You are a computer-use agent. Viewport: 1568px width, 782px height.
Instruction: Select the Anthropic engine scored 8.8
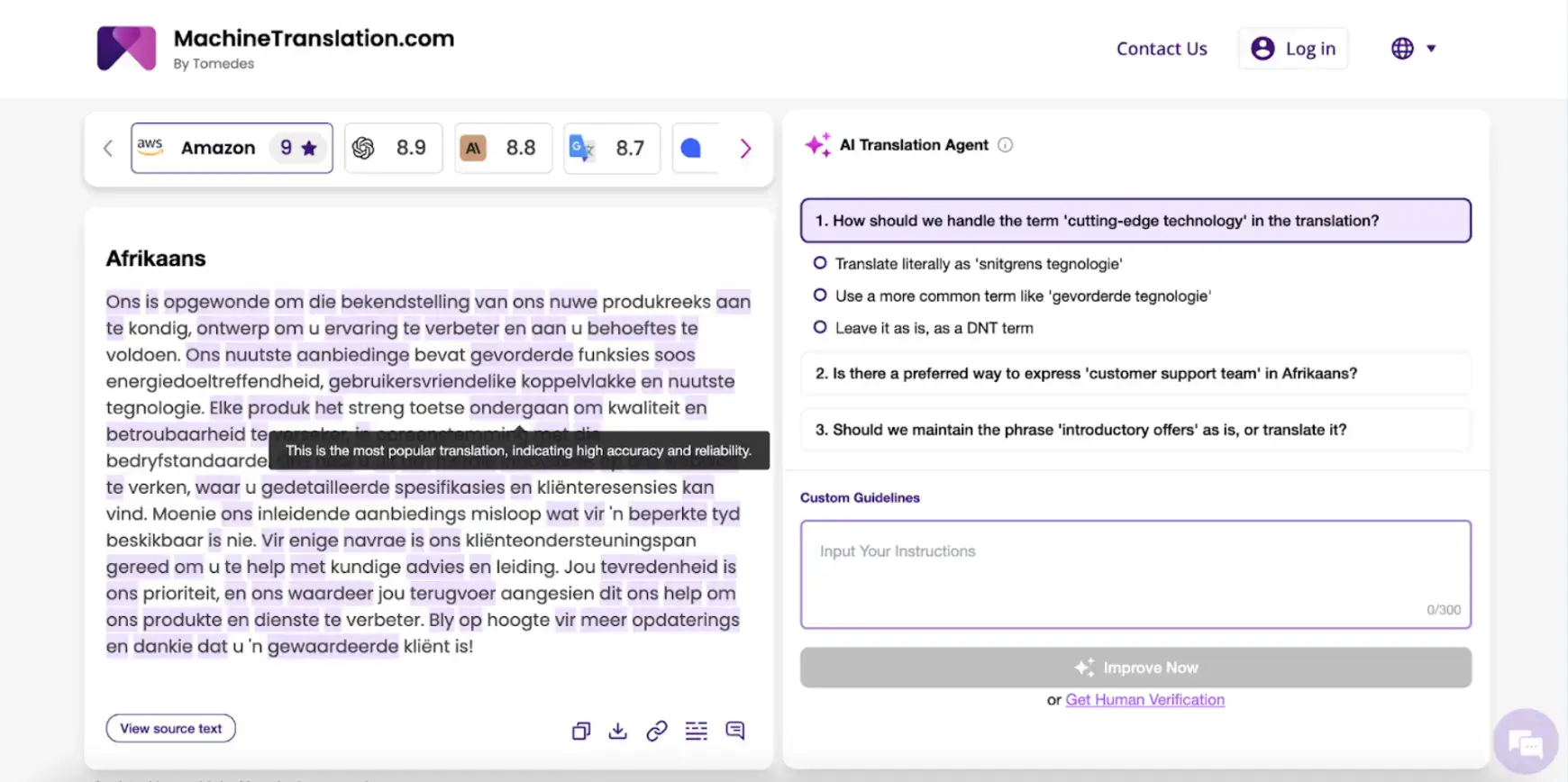tap(503, 148)
